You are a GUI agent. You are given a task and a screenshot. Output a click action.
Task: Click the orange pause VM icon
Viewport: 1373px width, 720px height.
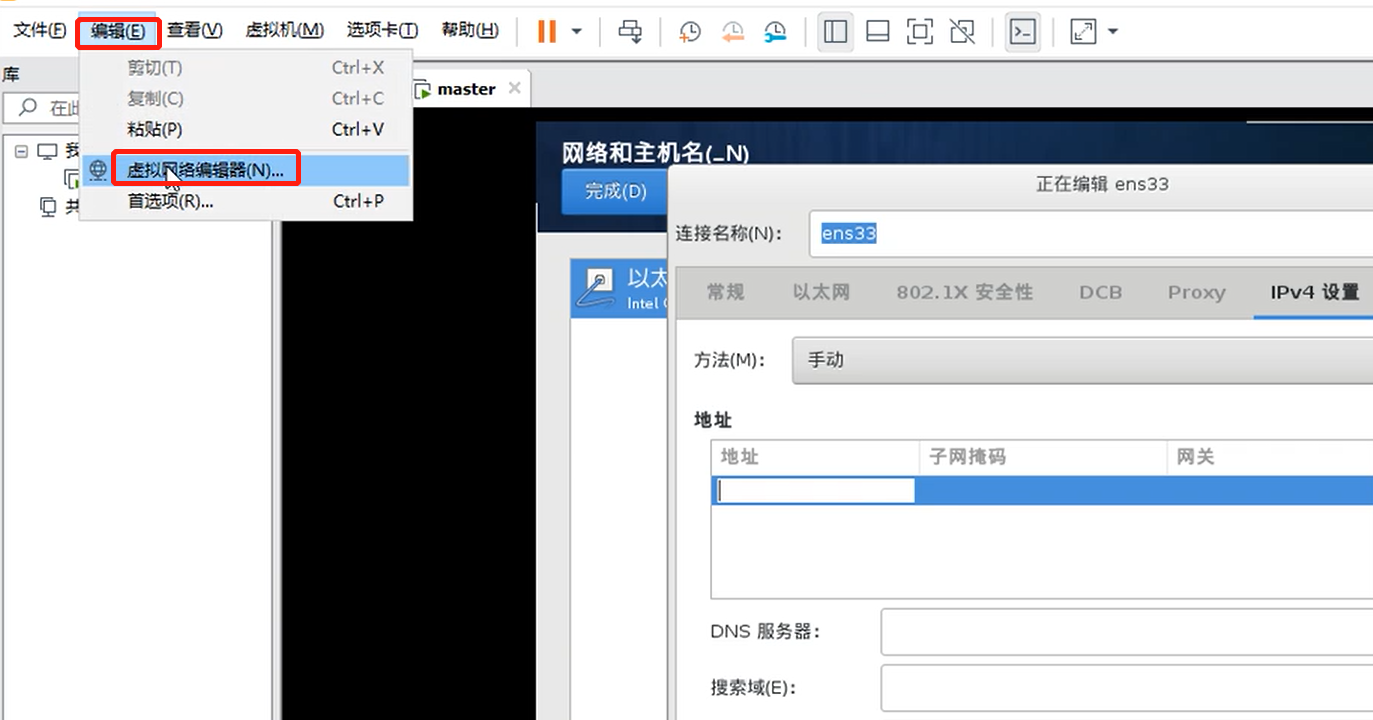click(x=546, y=31)
